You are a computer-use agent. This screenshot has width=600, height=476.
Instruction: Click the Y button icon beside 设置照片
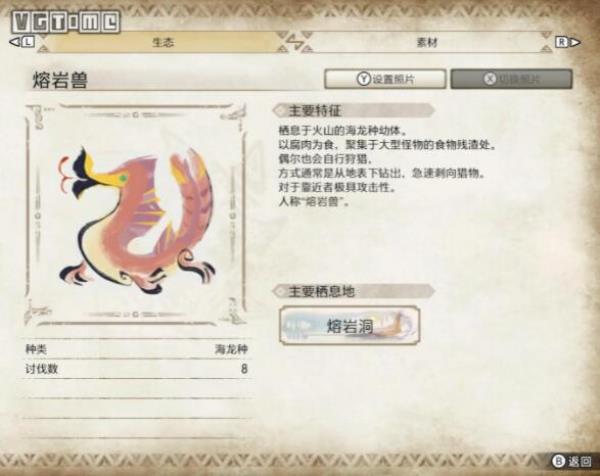point(364,79)
